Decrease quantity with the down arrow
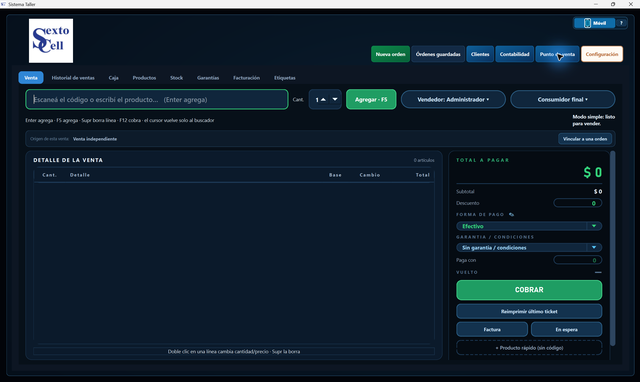The height and width of the screenshot is (382, 640). tap(335, 100)
